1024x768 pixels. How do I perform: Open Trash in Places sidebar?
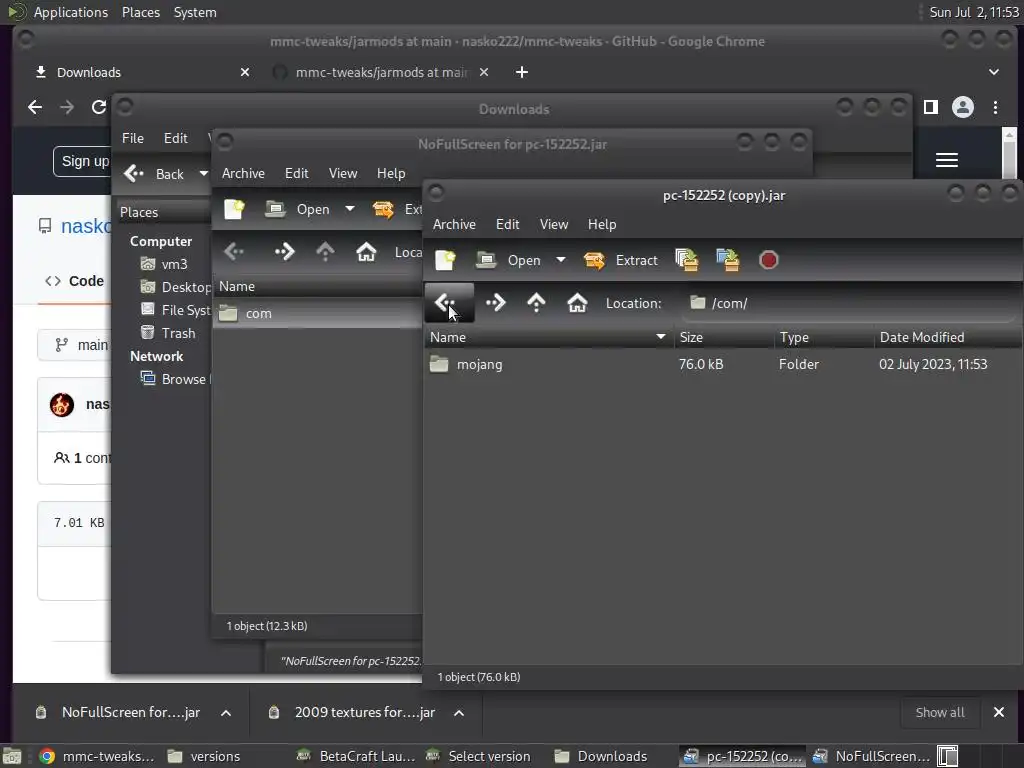[x=168, y=333]
